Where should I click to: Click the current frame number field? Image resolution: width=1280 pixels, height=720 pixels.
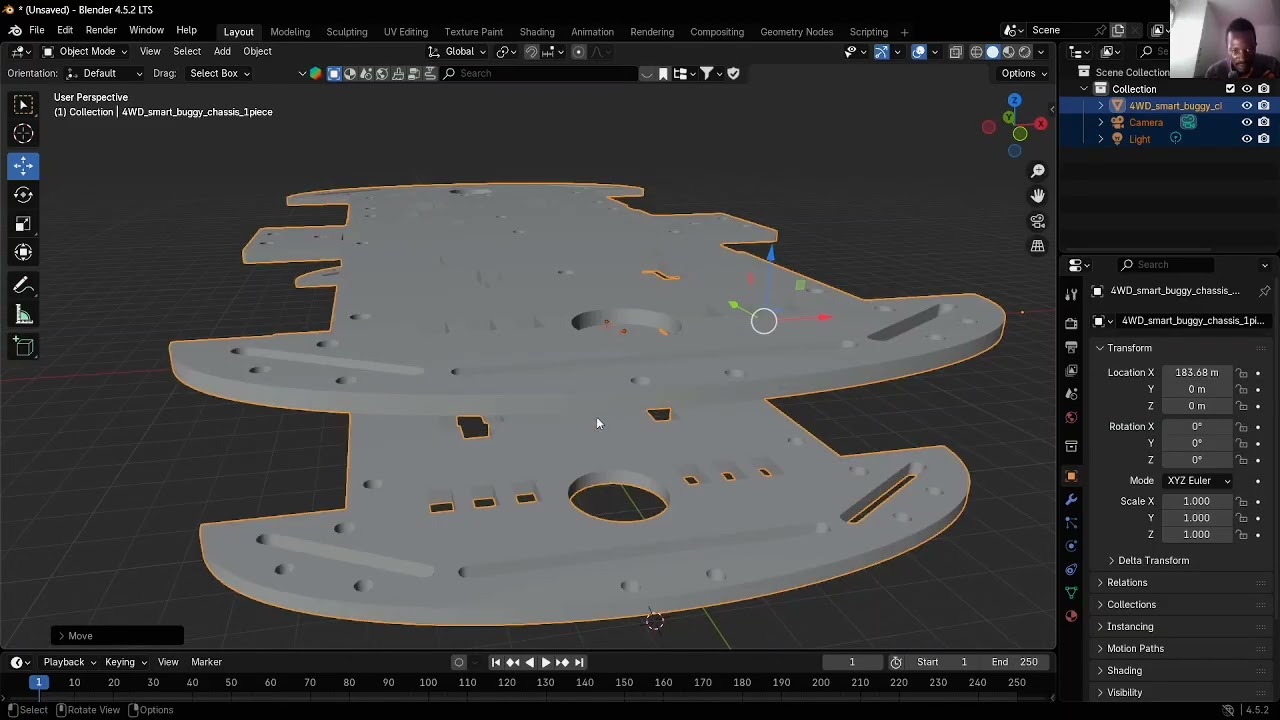(852, 662)
